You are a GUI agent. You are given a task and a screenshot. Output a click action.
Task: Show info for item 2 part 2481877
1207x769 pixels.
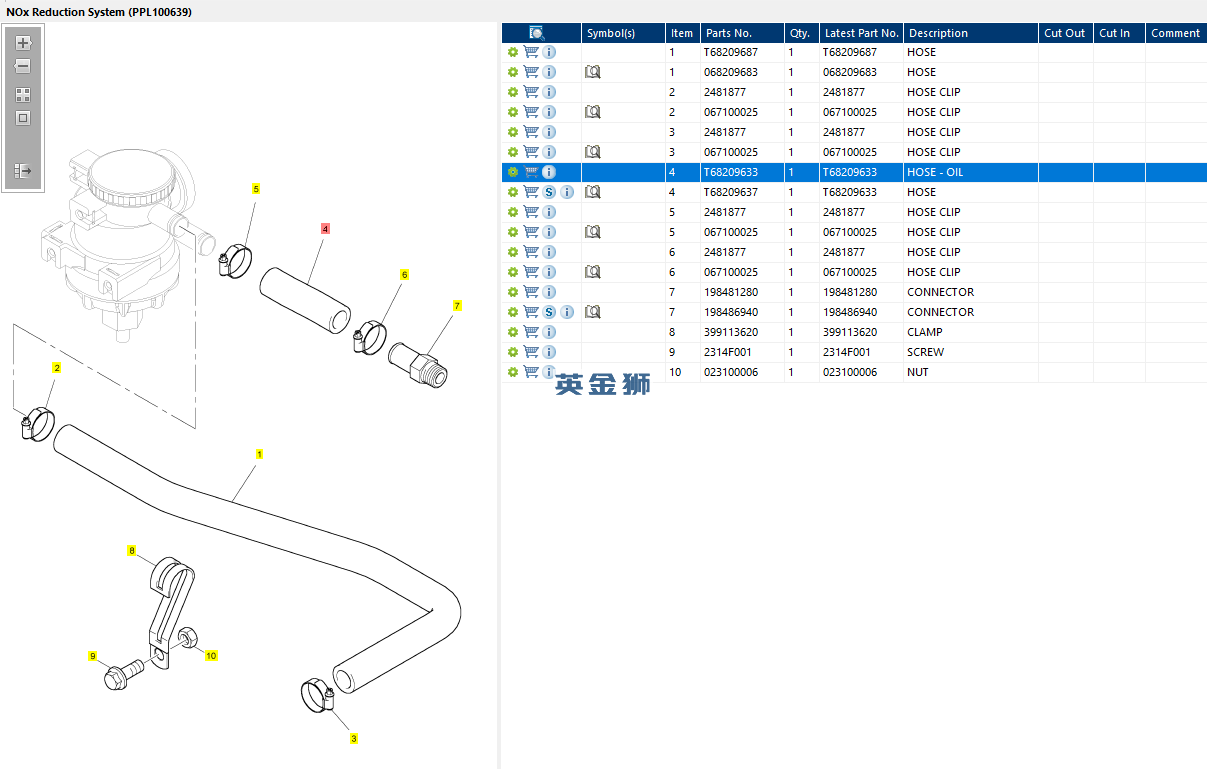pyautogui.click(x=549, y=92)
